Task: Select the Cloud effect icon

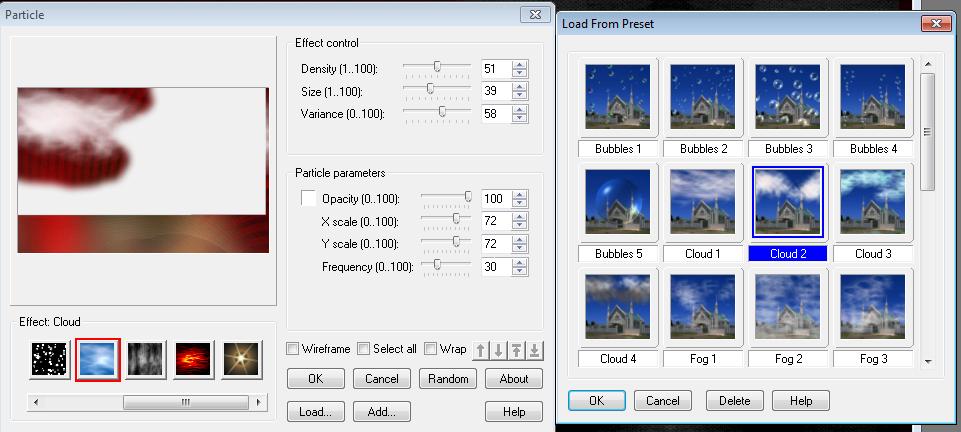Action: (98, 360)
